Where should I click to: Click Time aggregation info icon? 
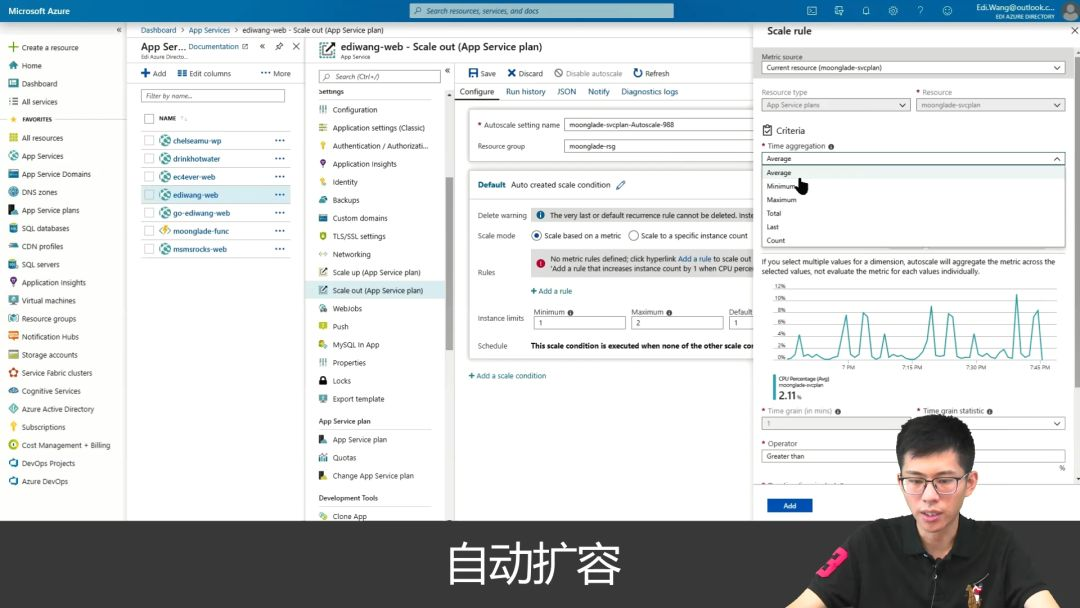pyautogui.click(x=831, y=147)
